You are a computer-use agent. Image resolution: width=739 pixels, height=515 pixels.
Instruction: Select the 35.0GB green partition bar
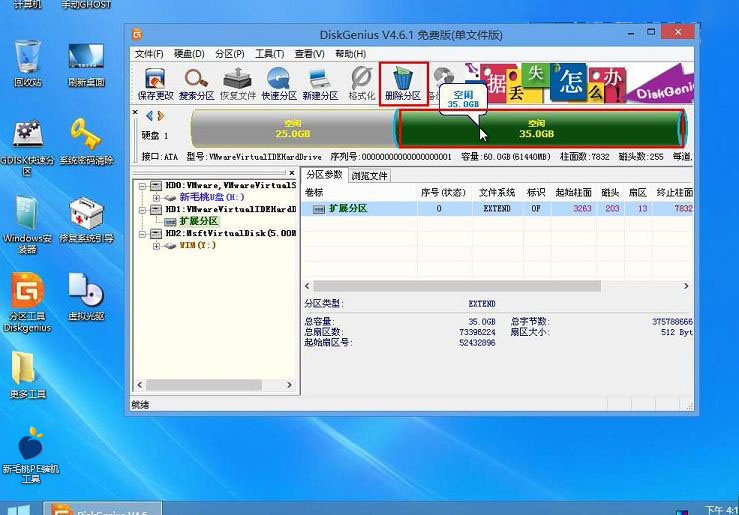click(540, 129)
